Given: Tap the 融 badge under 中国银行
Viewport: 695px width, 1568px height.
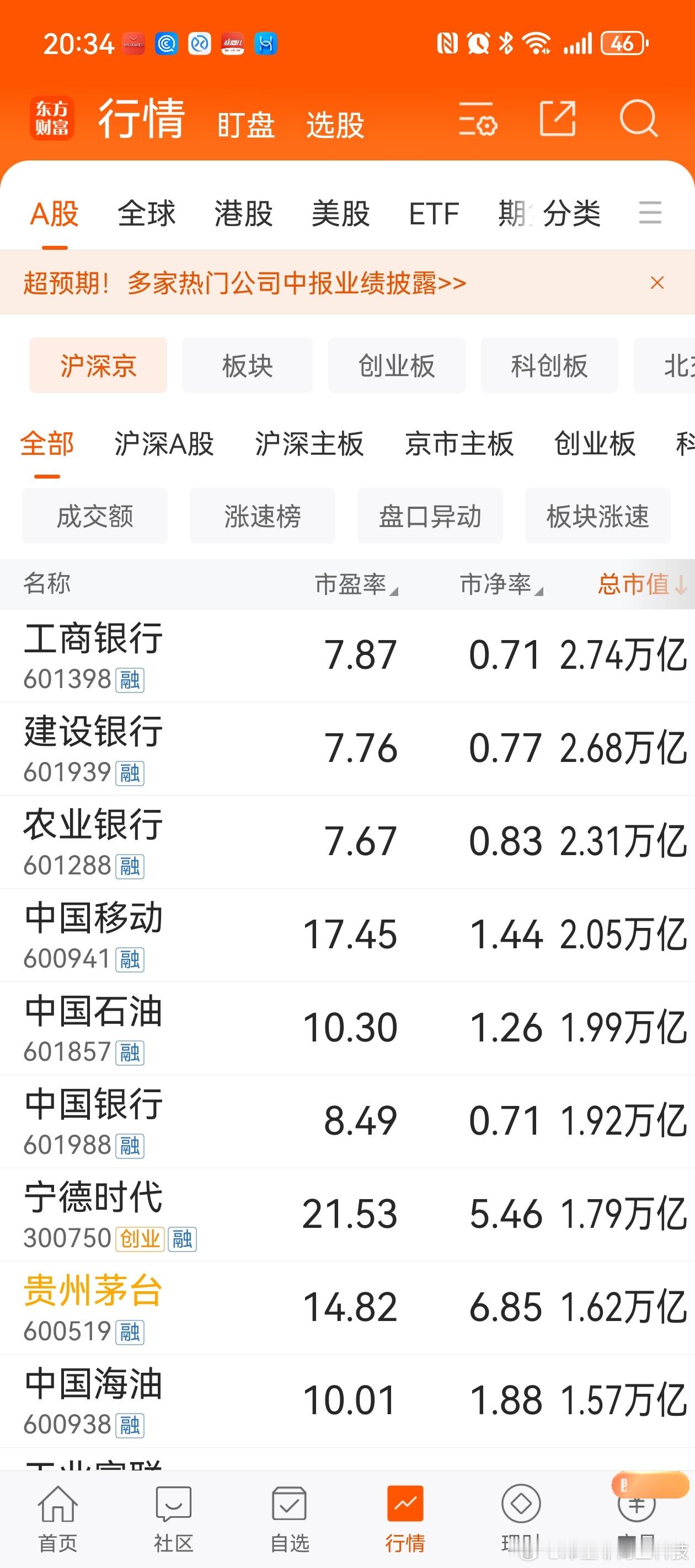Looking at the screenshot, I should [x=130, y=1146].
